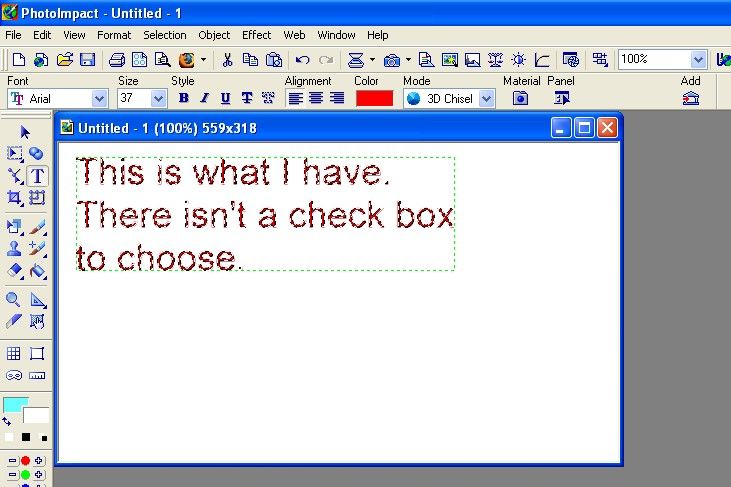Image resolution: width=731 pixels, height=487 pixels.
Task: Click the Material icon in the text bar
Action: click(520, 98)
